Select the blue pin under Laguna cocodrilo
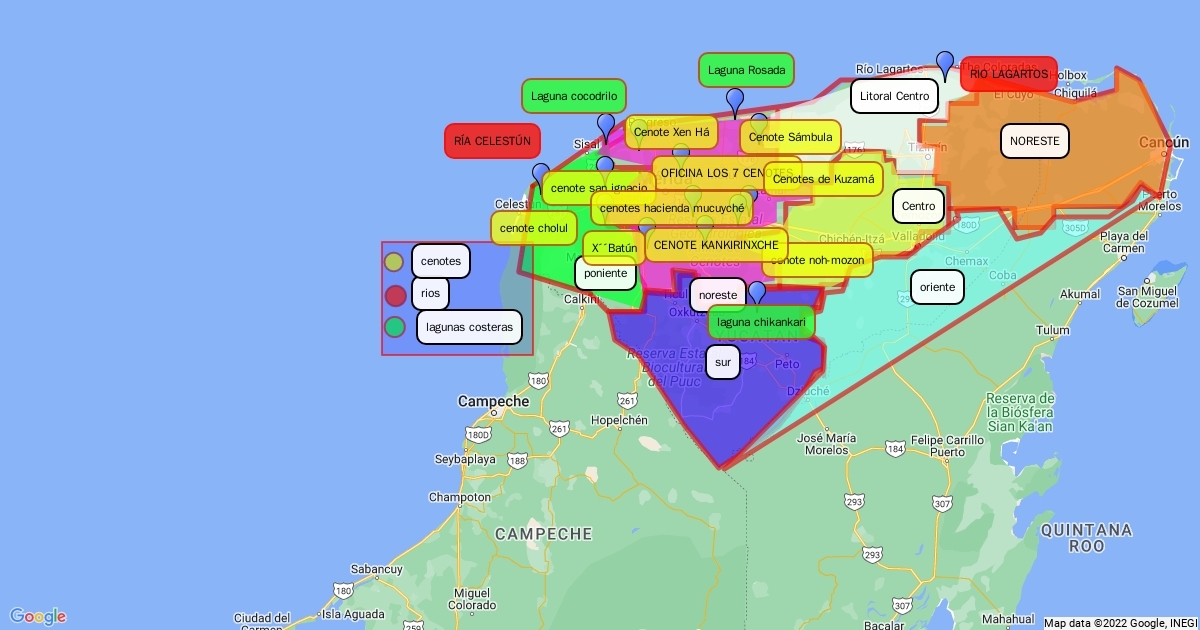This screenshot has height=630, width=1200. [606, 126]
